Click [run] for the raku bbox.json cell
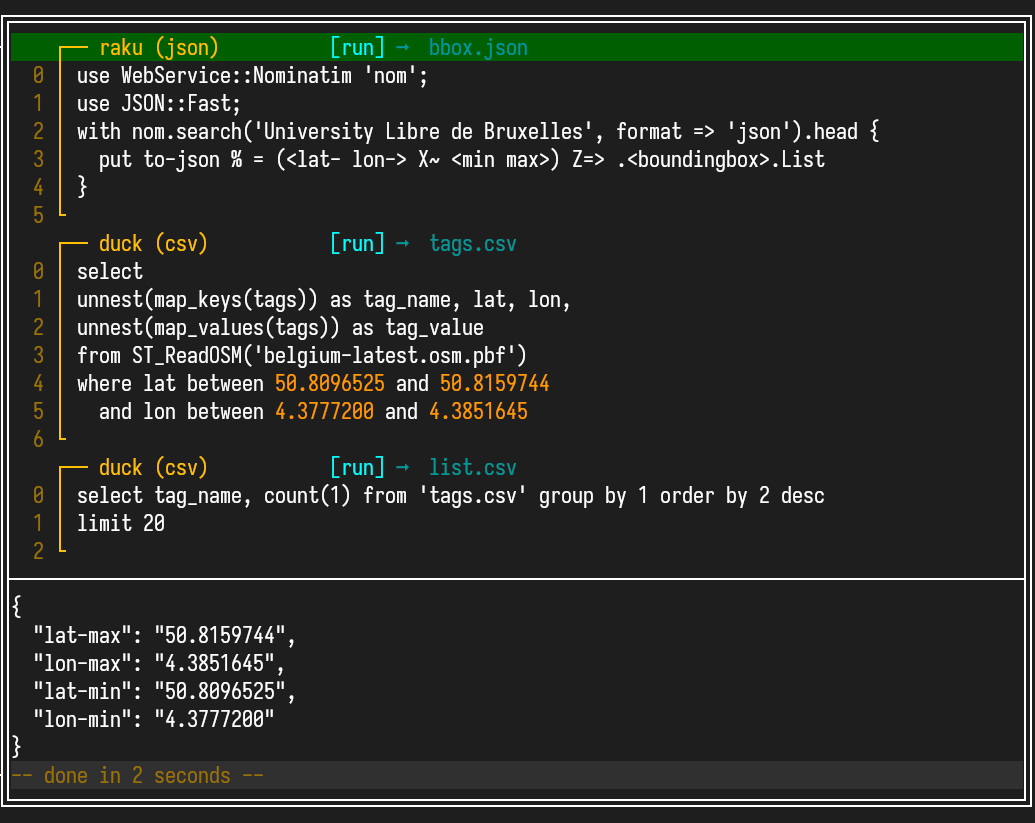This screenshot has width=1035, height=823. (x=357, y=48)
